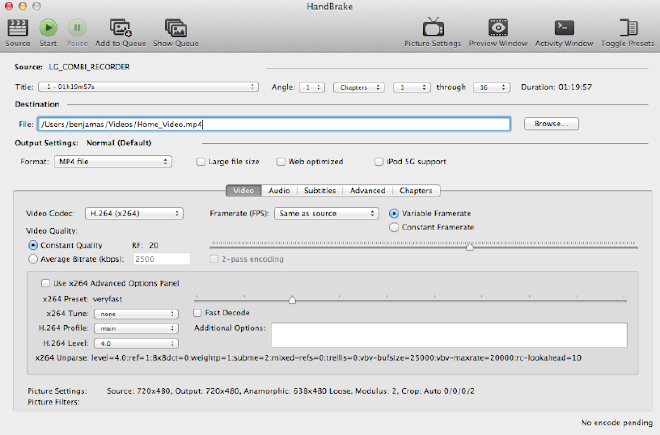Switch to the Advanced tab
The height and width of the screenshot is (435, 660).
[x=367, y=190]
